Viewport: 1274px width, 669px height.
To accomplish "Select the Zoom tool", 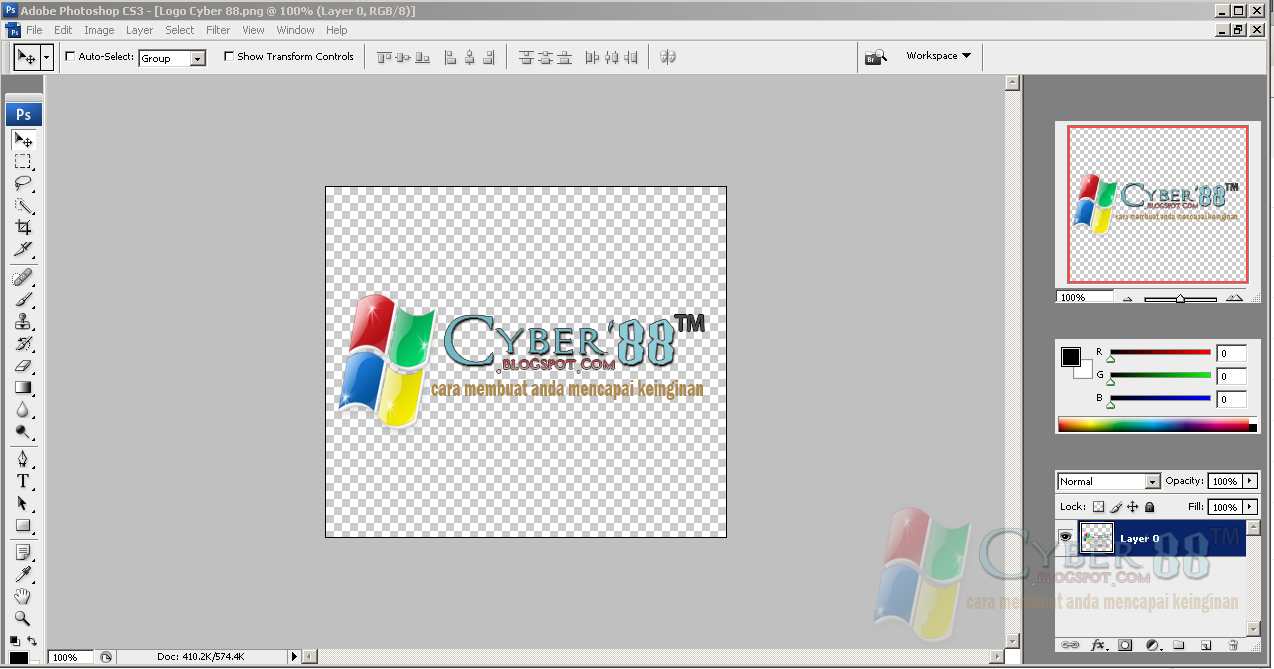I will click(23, 618).
